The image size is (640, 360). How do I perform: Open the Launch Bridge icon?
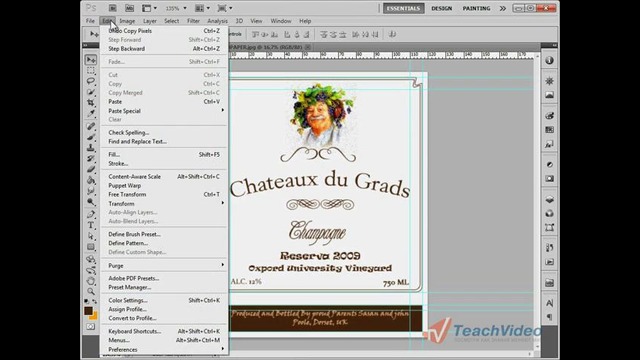pos(112,8)
